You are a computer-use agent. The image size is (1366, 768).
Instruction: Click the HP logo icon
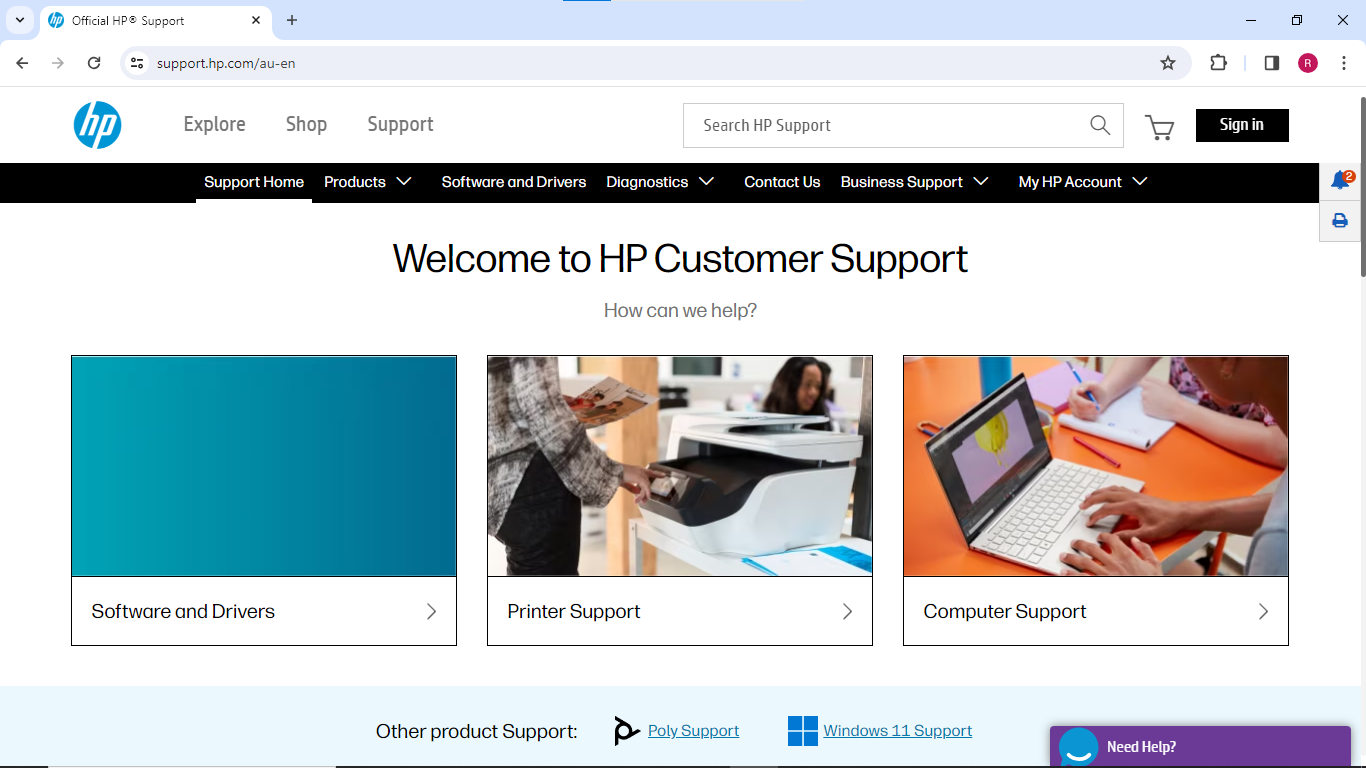[x=97, y=125]
